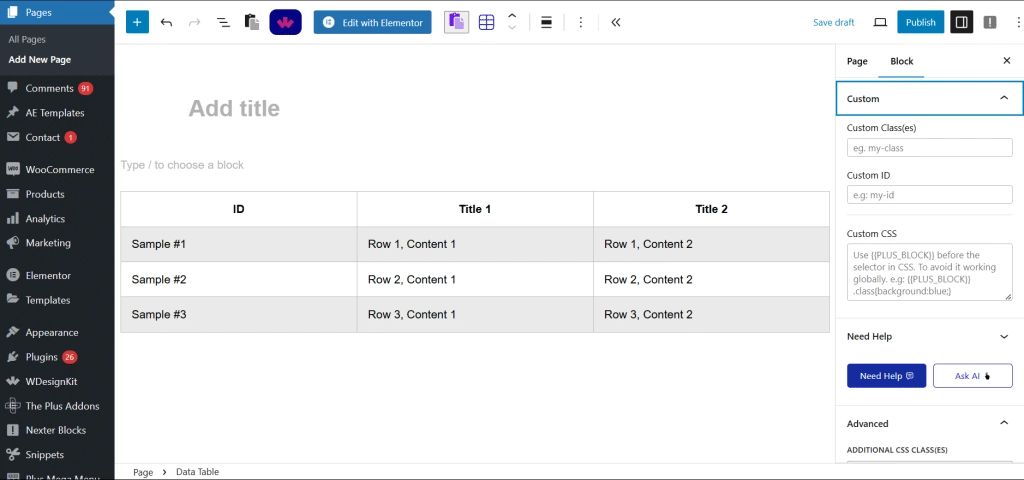Collapse the Advanced section
The width and height of the screenshot is (1024, 480).
coord(1004,423)
